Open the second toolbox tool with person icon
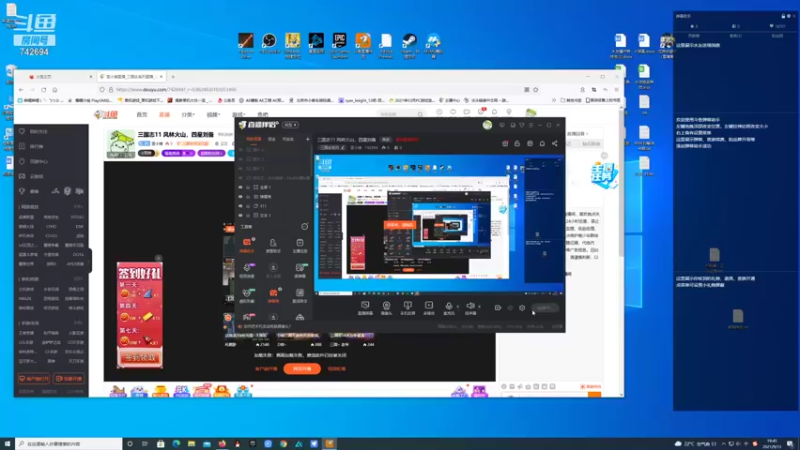The image size is (800, 450). tap(273, 245)
